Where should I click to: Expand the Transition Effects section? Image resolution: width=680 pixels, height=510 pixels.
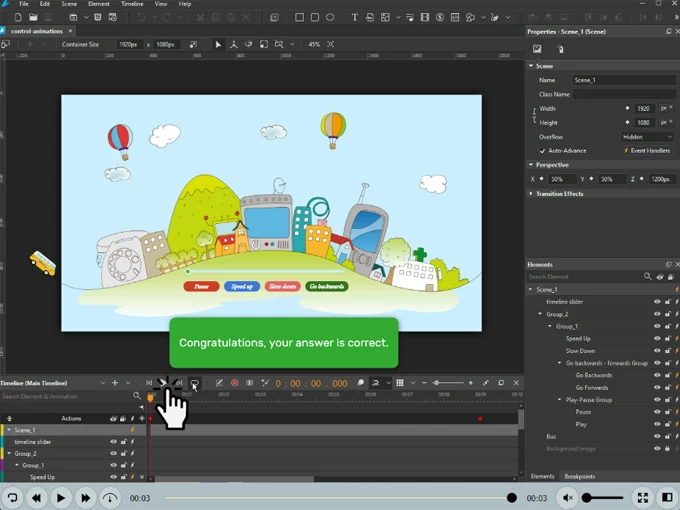coord(532,194)
